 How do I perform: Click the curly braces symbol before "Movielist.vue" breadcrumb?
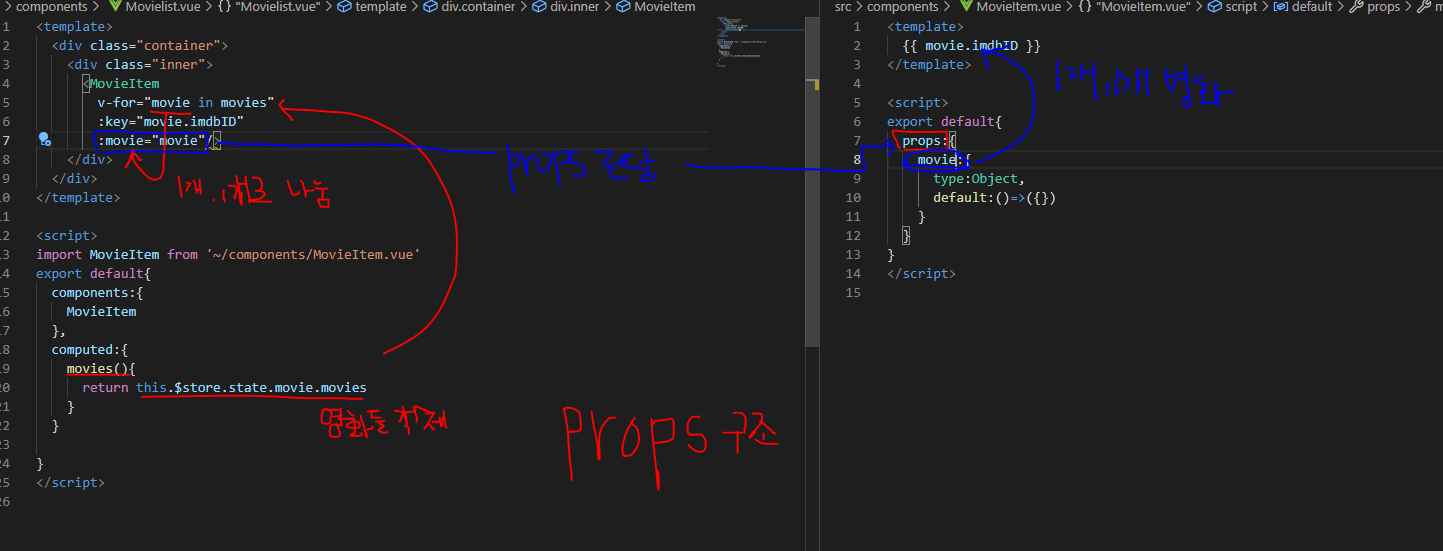[224, 7]
